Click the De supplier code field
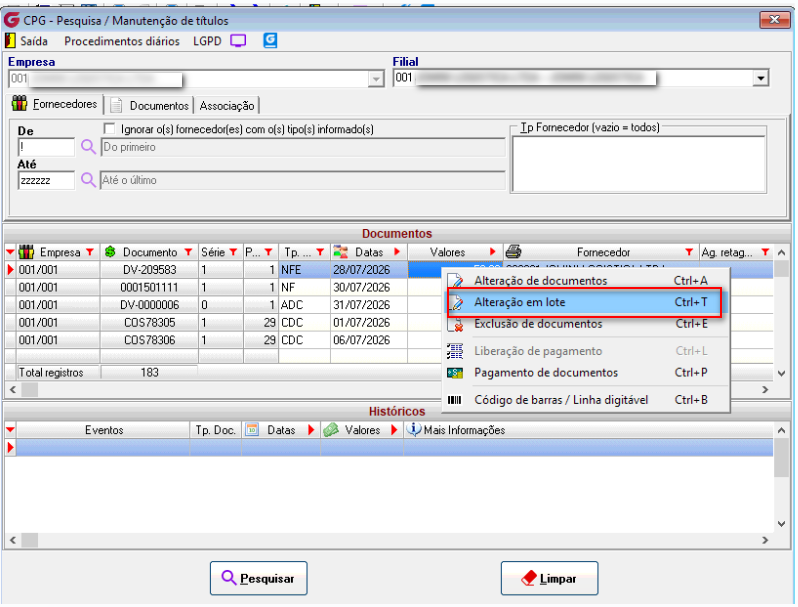The image size is (798, 607). (46, 148)
